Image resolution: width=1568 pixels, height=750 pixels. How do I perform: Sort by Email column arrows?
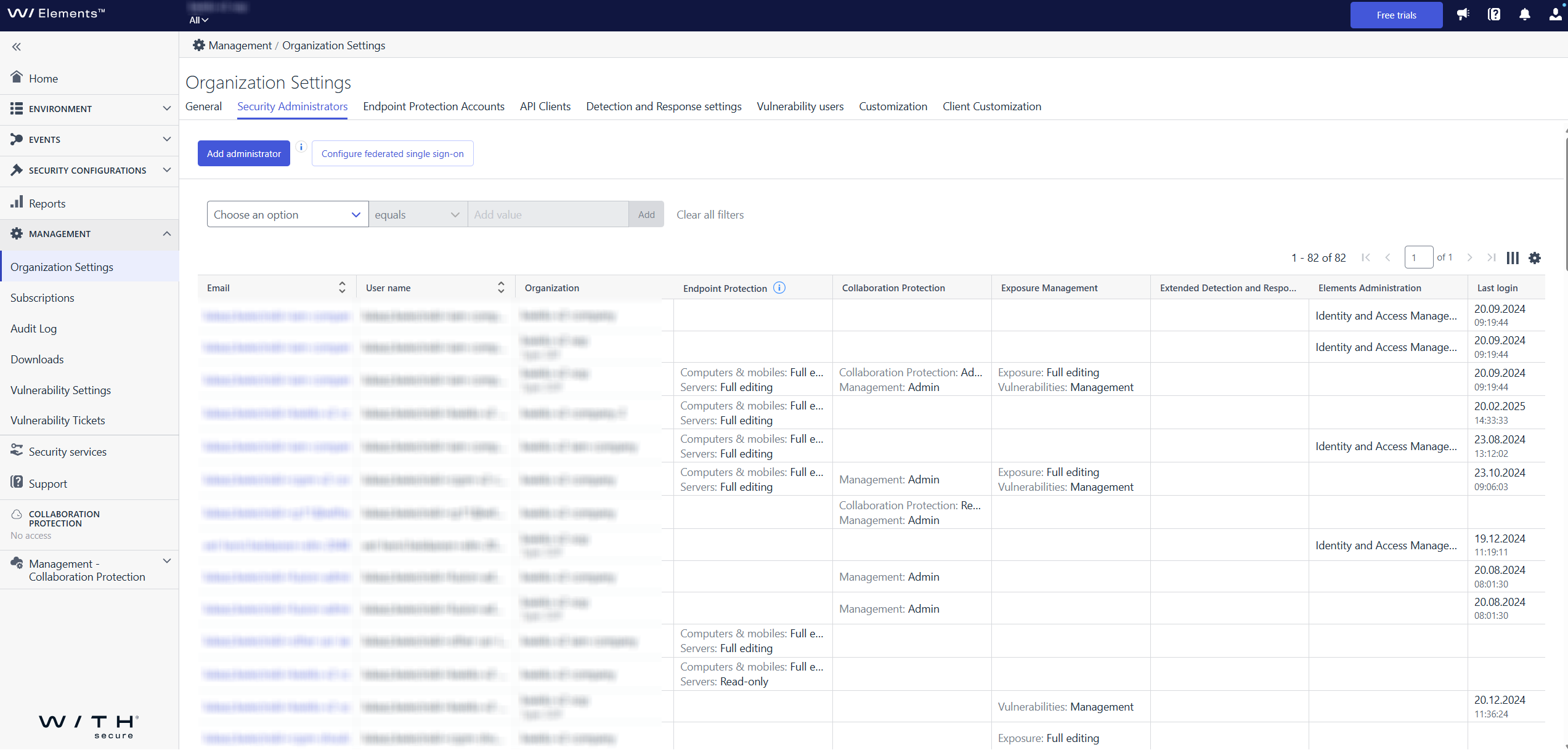342,288
